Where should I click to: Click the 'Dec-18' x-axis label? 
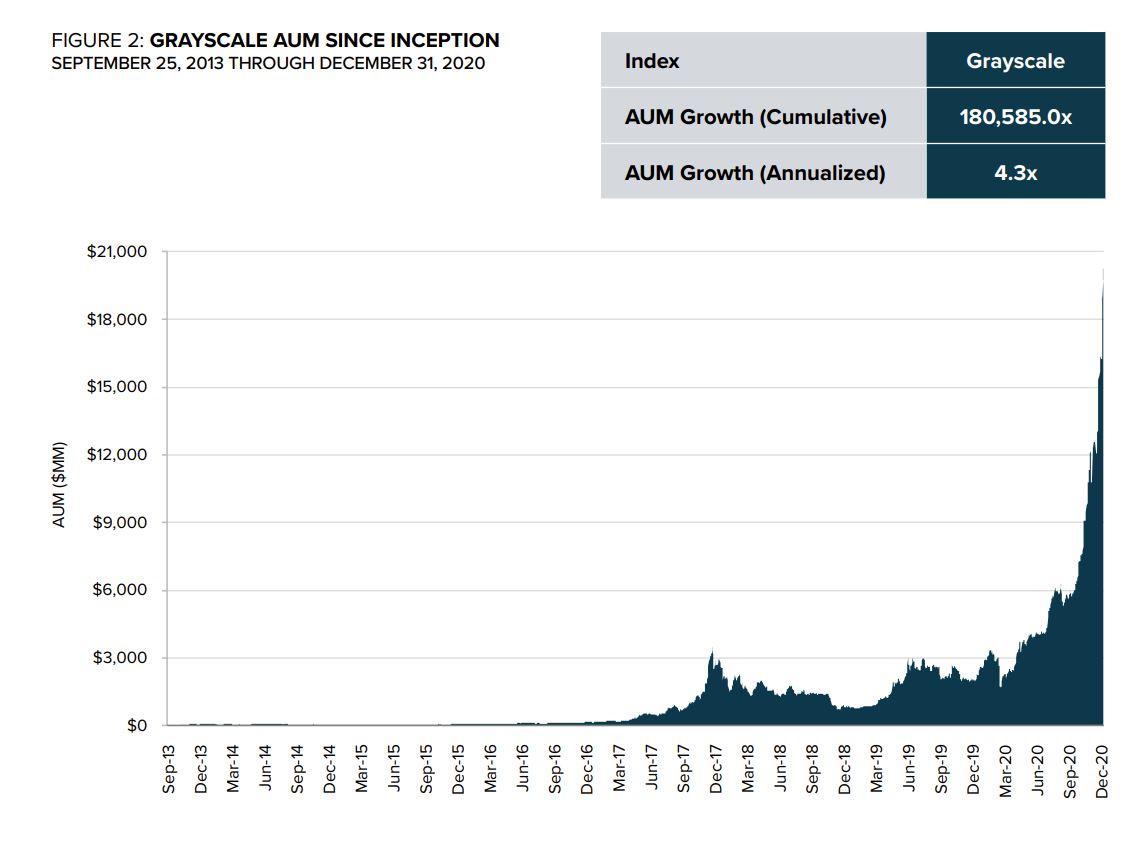click(845, 769)
